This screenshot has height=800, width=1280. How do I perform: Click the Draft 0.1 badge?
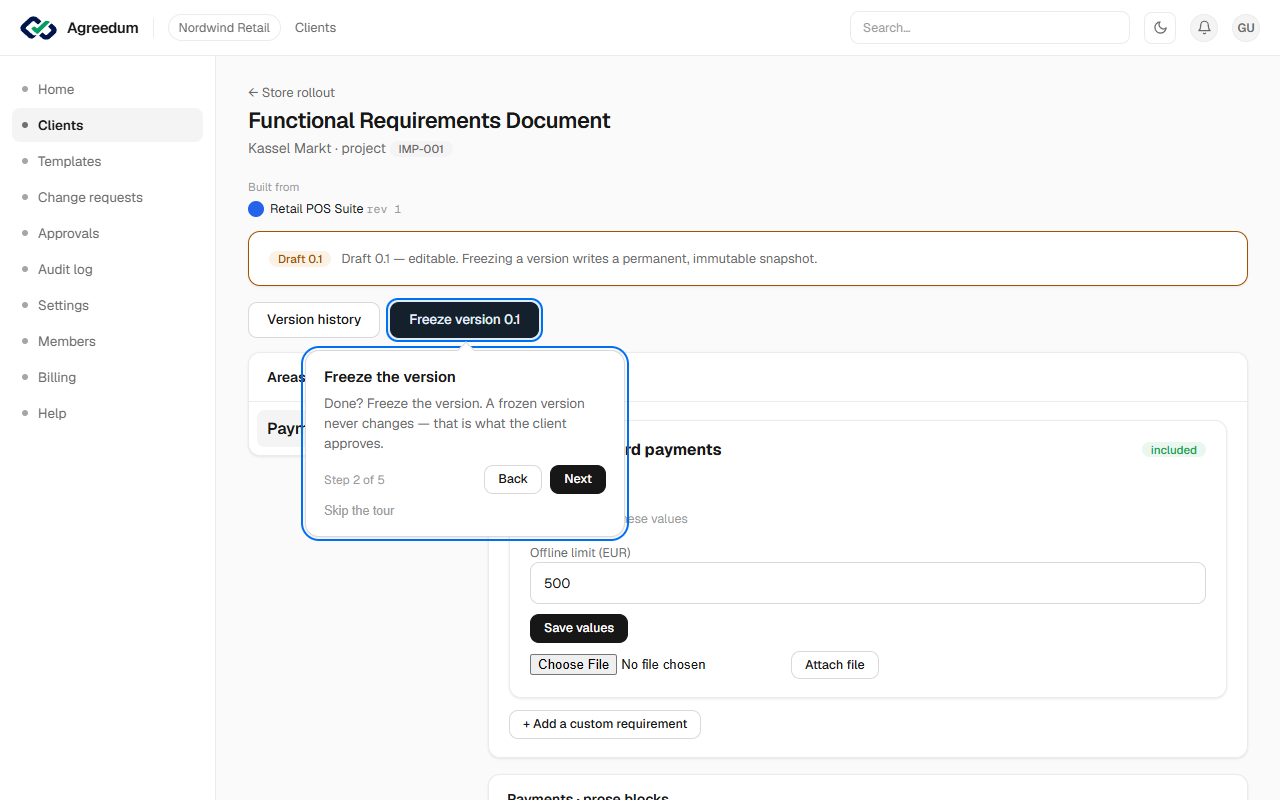tap(300, 259)
